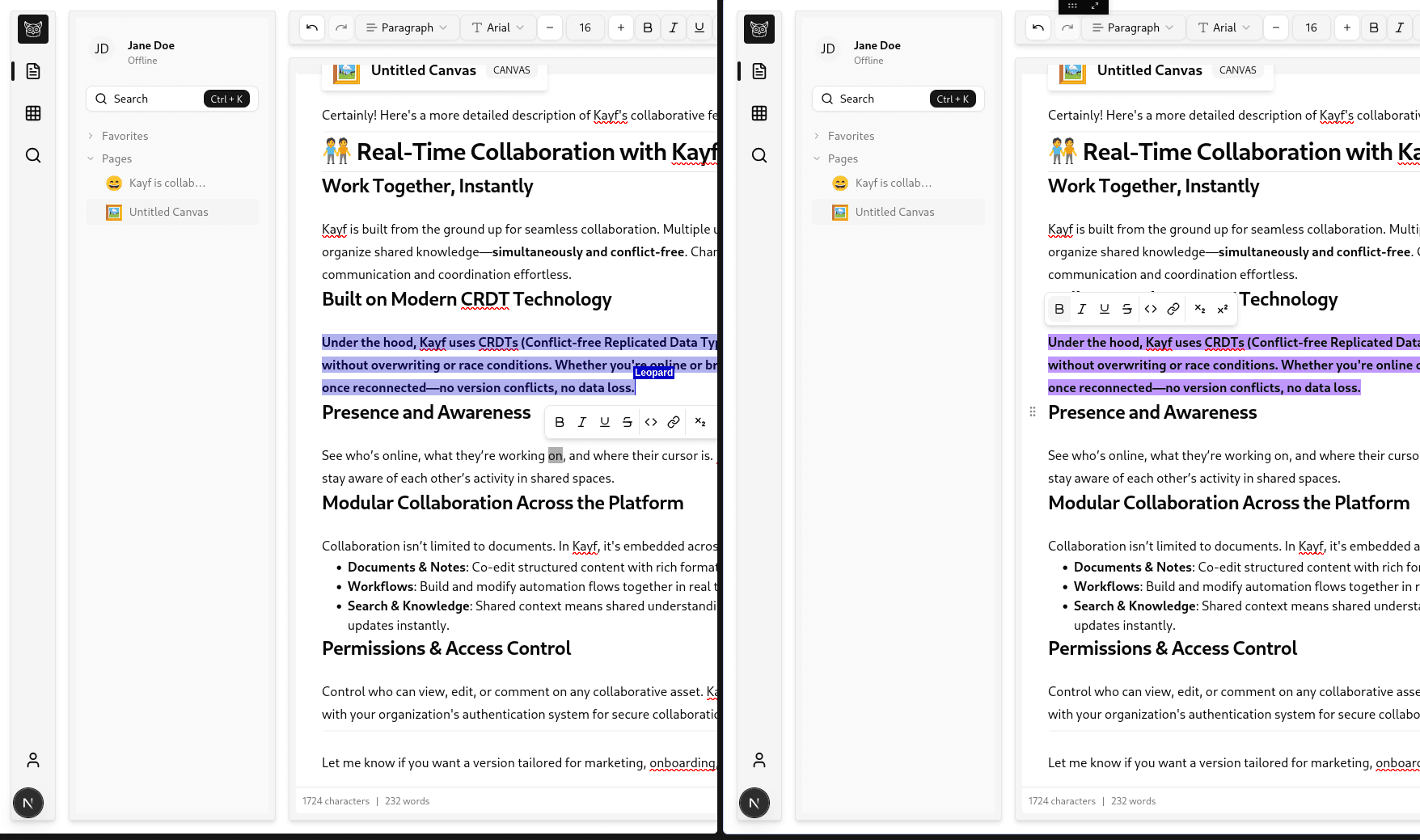Click the canvas picture icon beside left window title
Image resolution: width=1420 pixels, height=840 pixels.
(346, 72)
